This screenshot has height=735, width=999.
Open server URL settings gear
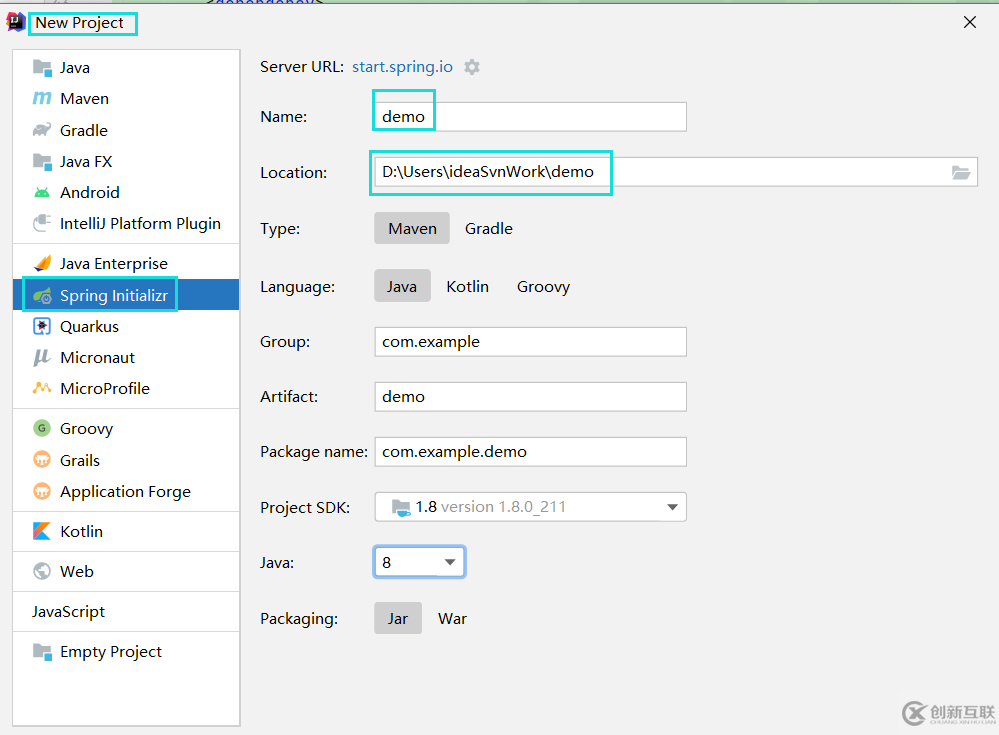pyautogui.click(x=472, y=67)
